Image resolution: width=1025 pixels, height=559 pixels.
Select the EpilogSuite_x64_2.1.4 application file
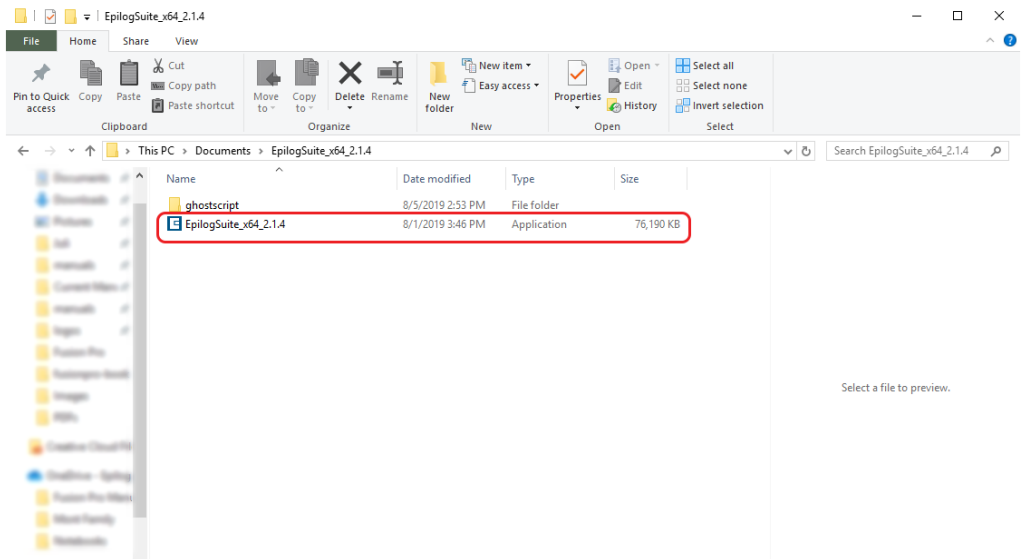(235, 224)
